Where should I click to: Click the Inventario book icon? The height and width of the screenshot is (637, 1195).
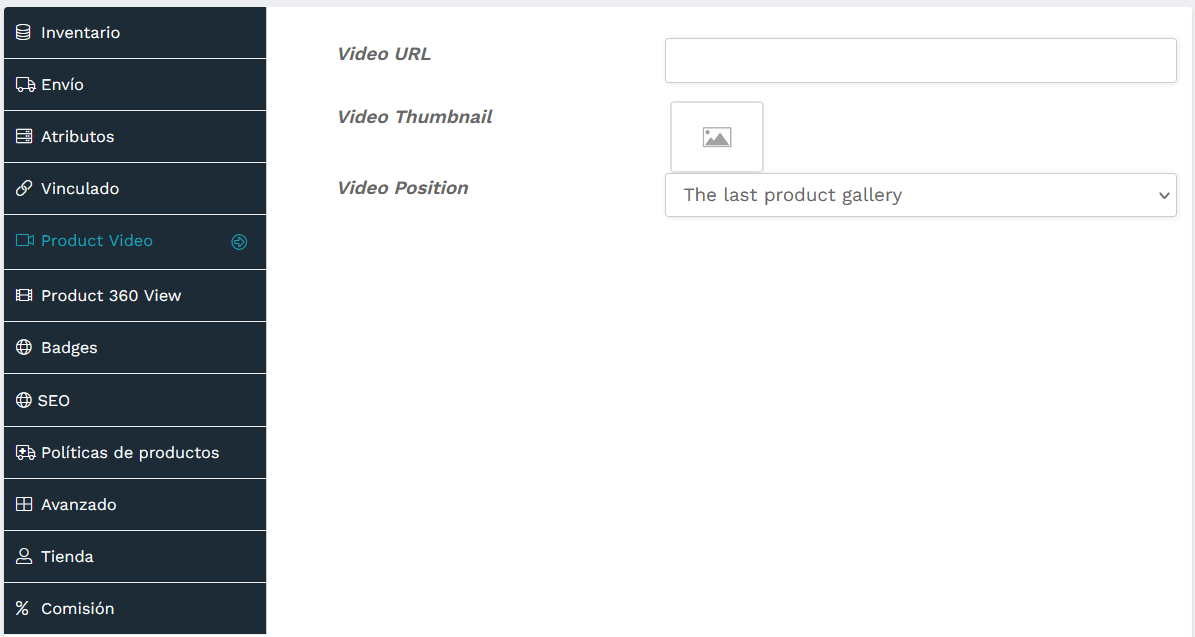coord(22,32)
